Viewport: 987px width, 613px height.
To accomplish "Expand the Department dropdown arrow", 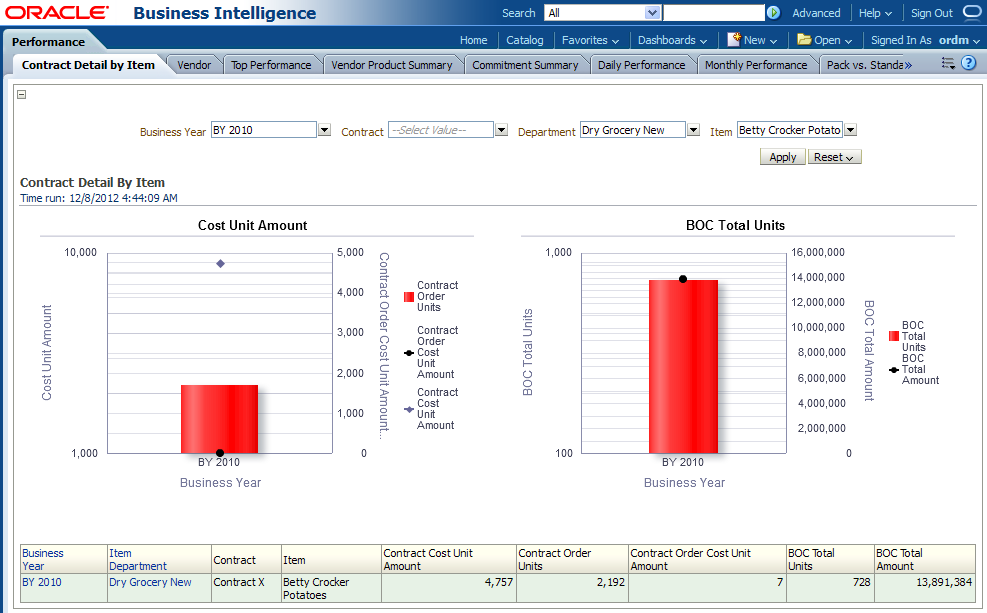I will tap(693, 130).
